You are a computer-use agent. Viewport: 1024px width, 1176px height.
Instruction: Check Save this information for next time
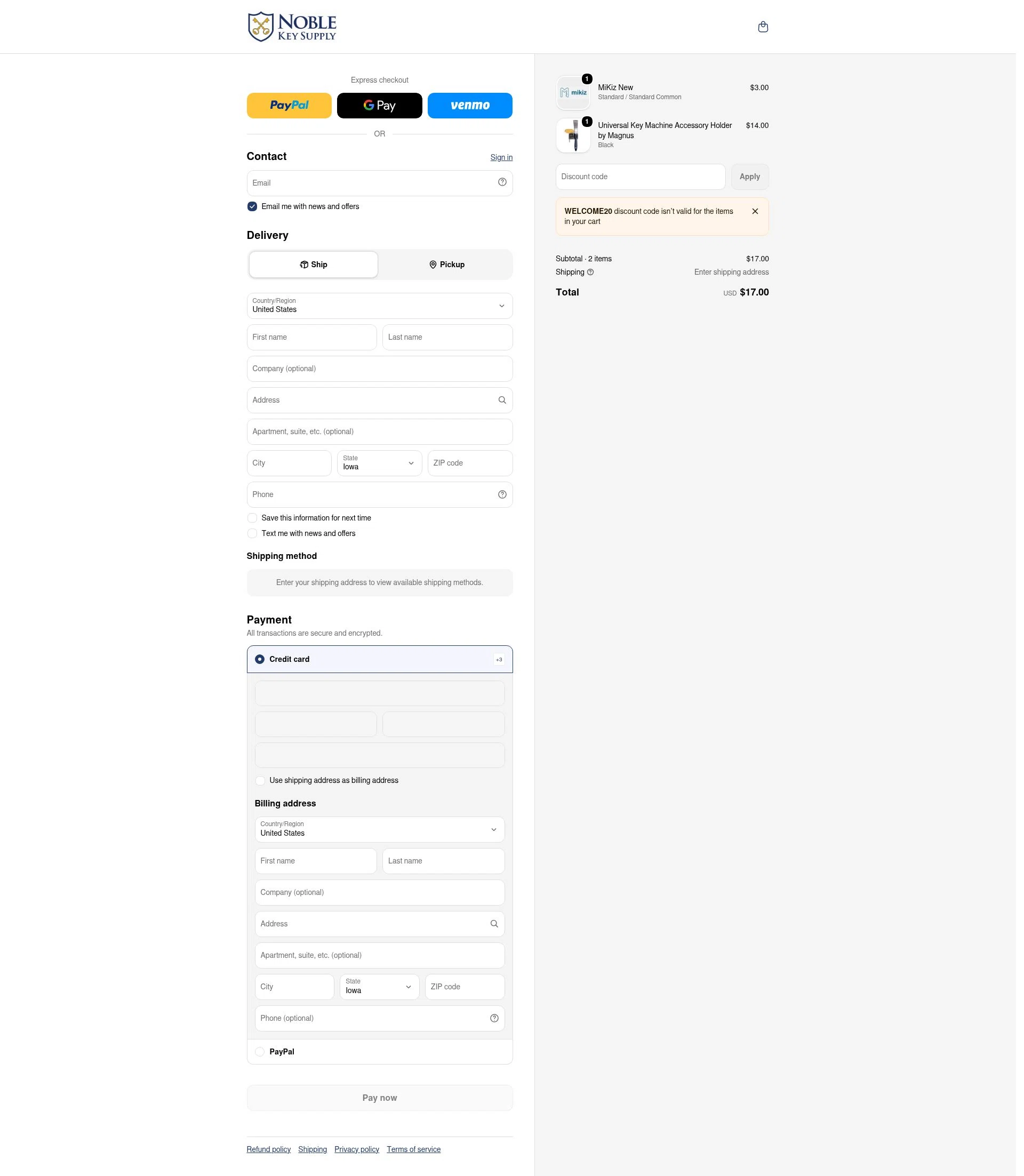click(x=254, y=521)
